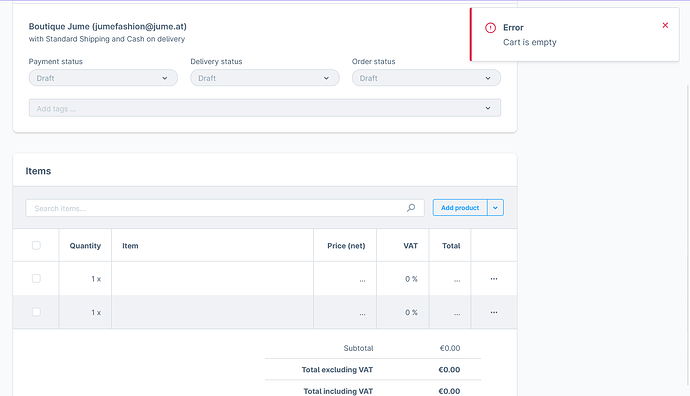Image resolution: width=690 pixels, height=396 pixels.
Task: Open the second item row's three-dot menu
Action: 494,312
